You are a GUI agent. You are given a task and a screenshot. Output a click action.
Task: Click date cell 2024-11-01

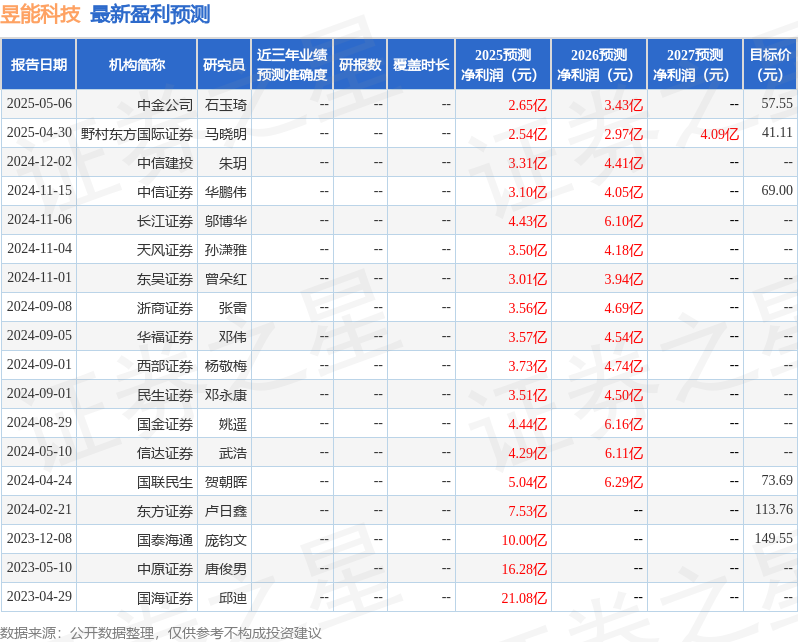39,278
